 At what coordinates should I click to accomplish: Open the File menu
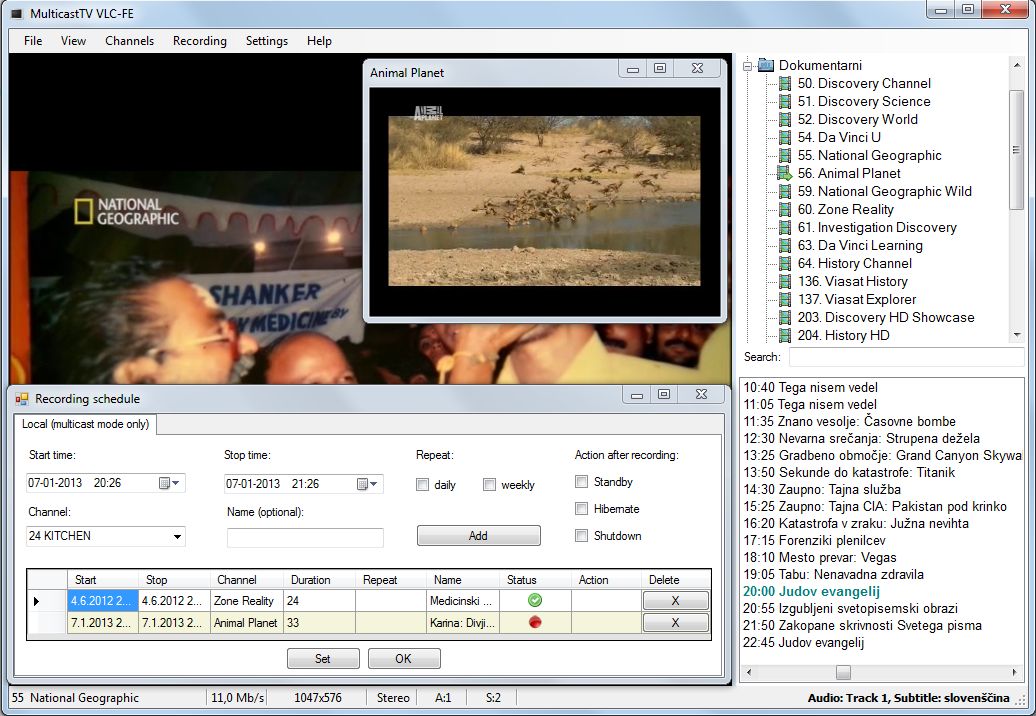33,41
